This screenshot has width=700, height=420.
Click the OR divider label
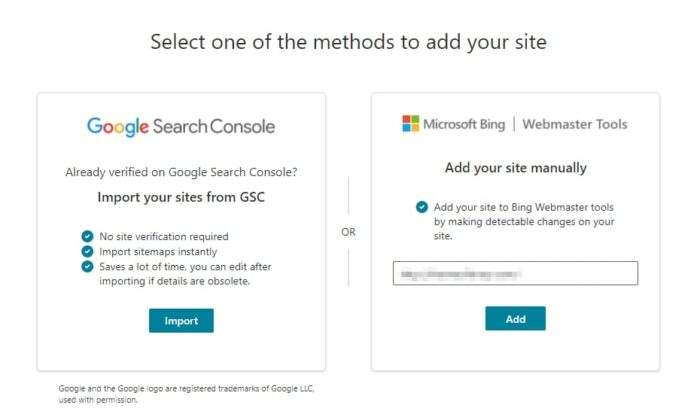click(348, 232)
